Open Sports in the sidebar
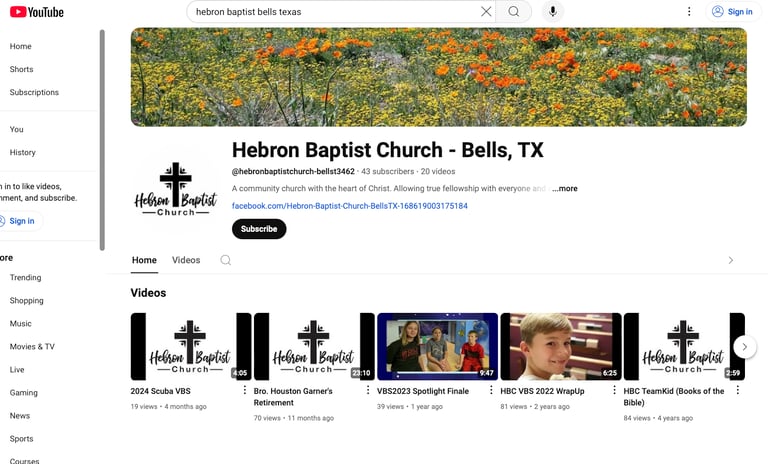Viewport: 768px width, 464px height. [x=22, y=439]
